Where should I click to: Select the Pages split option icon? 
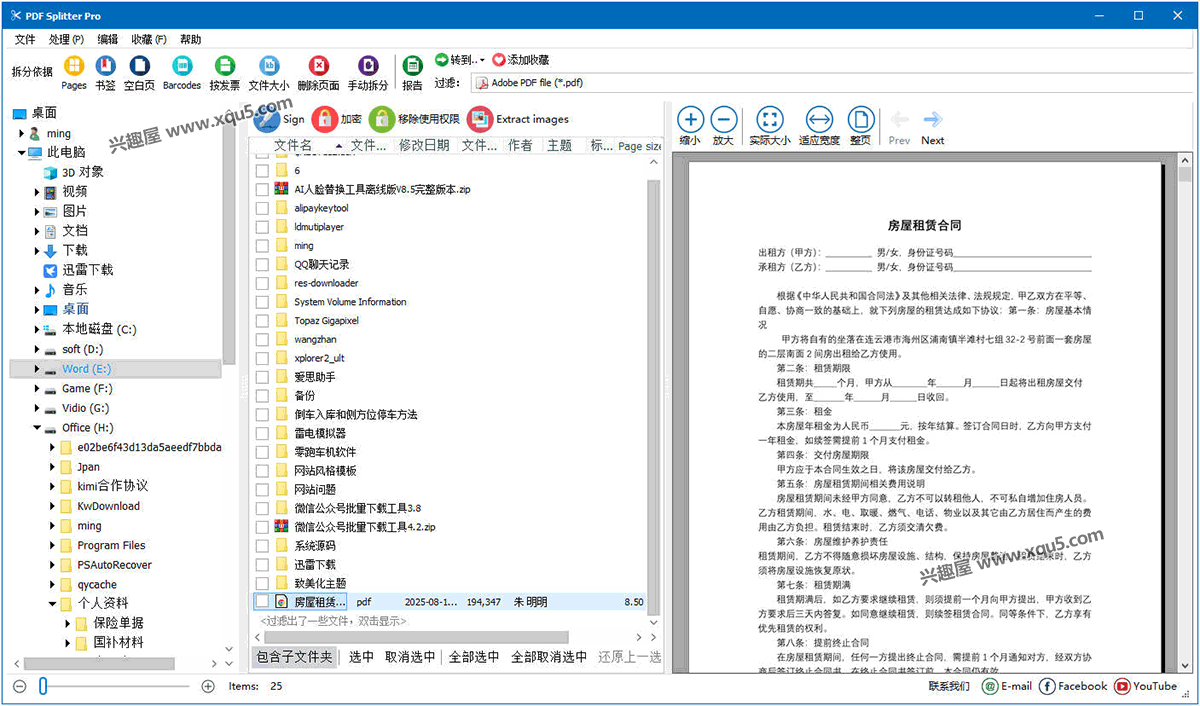[74, 66]
